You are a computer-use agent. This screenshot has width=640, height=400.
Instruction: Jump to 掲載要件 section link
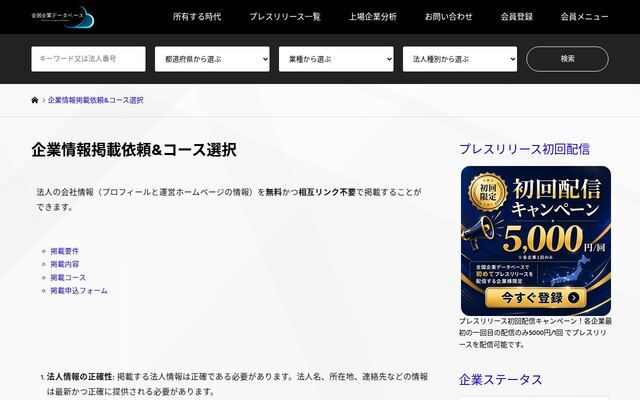[x=64, y=251]
